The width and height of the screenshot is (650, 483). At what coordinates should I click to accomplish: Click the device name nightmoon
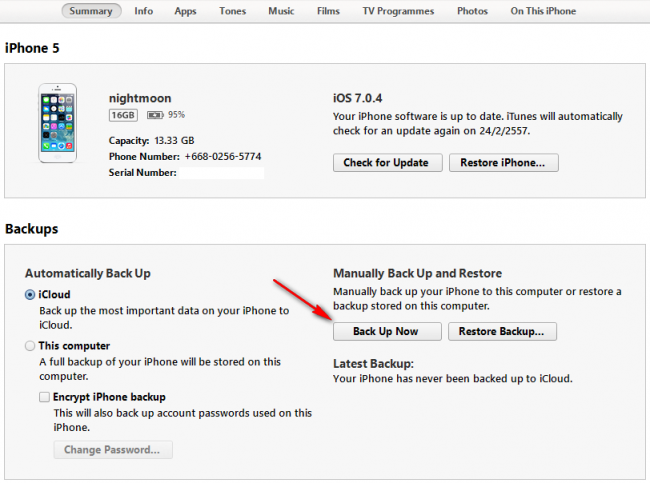click(140, 98)
